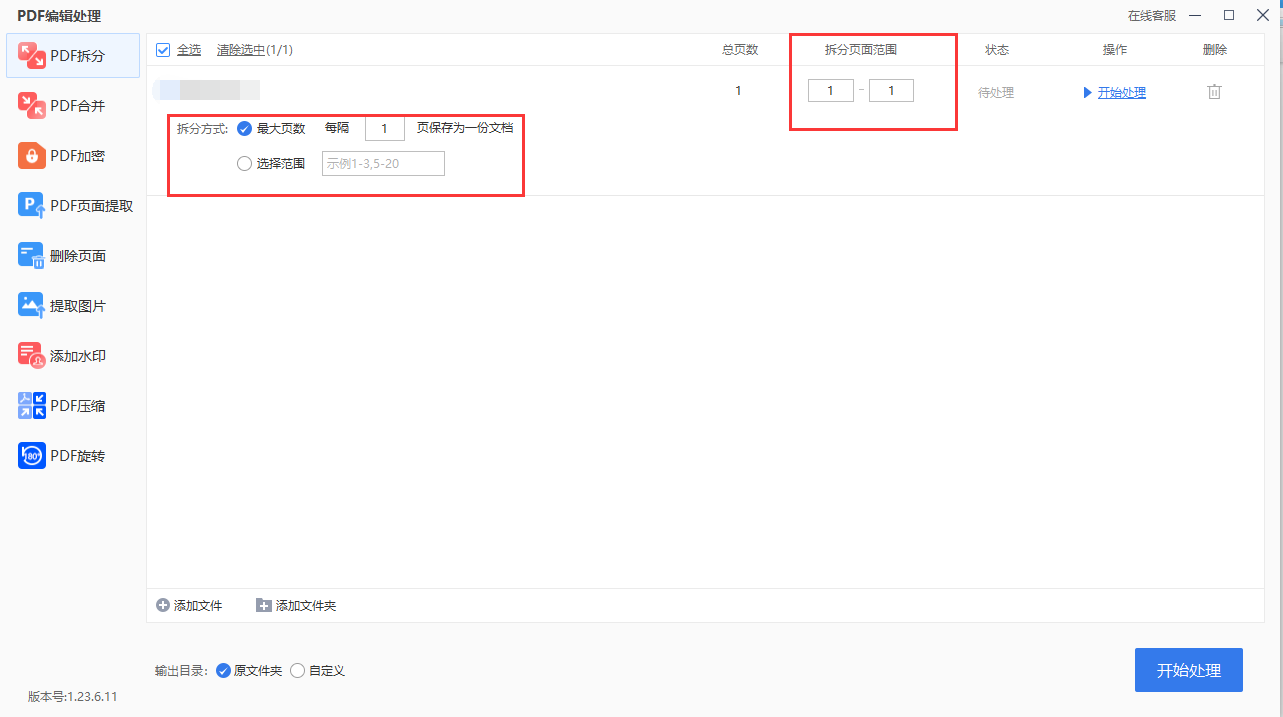The image size is (1283, 717).
Task: Click the play triangle beside 开始处理 link
Action: coord(1088,93)
